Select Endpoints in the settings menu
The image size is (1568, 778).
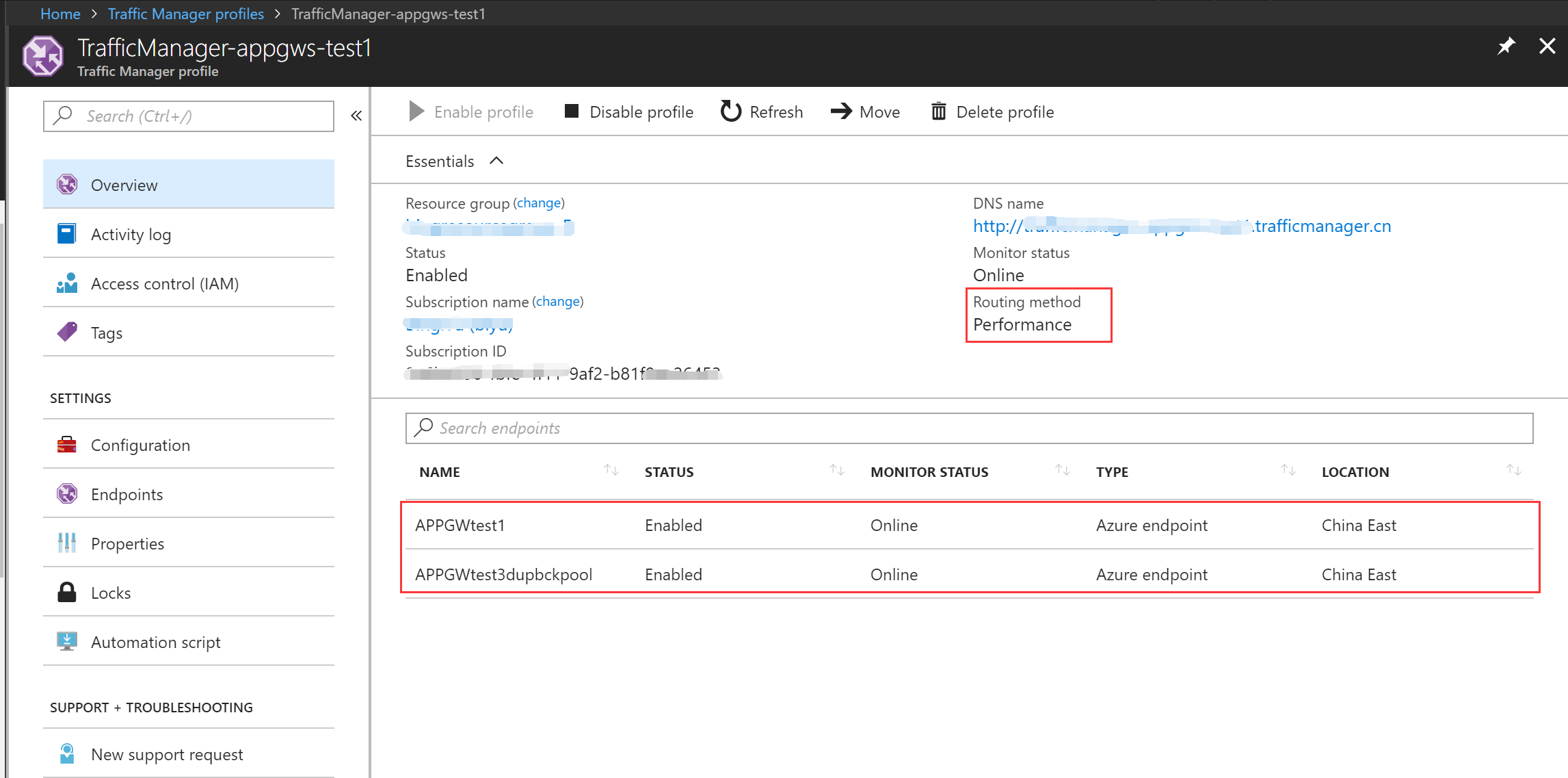[127, 494]
